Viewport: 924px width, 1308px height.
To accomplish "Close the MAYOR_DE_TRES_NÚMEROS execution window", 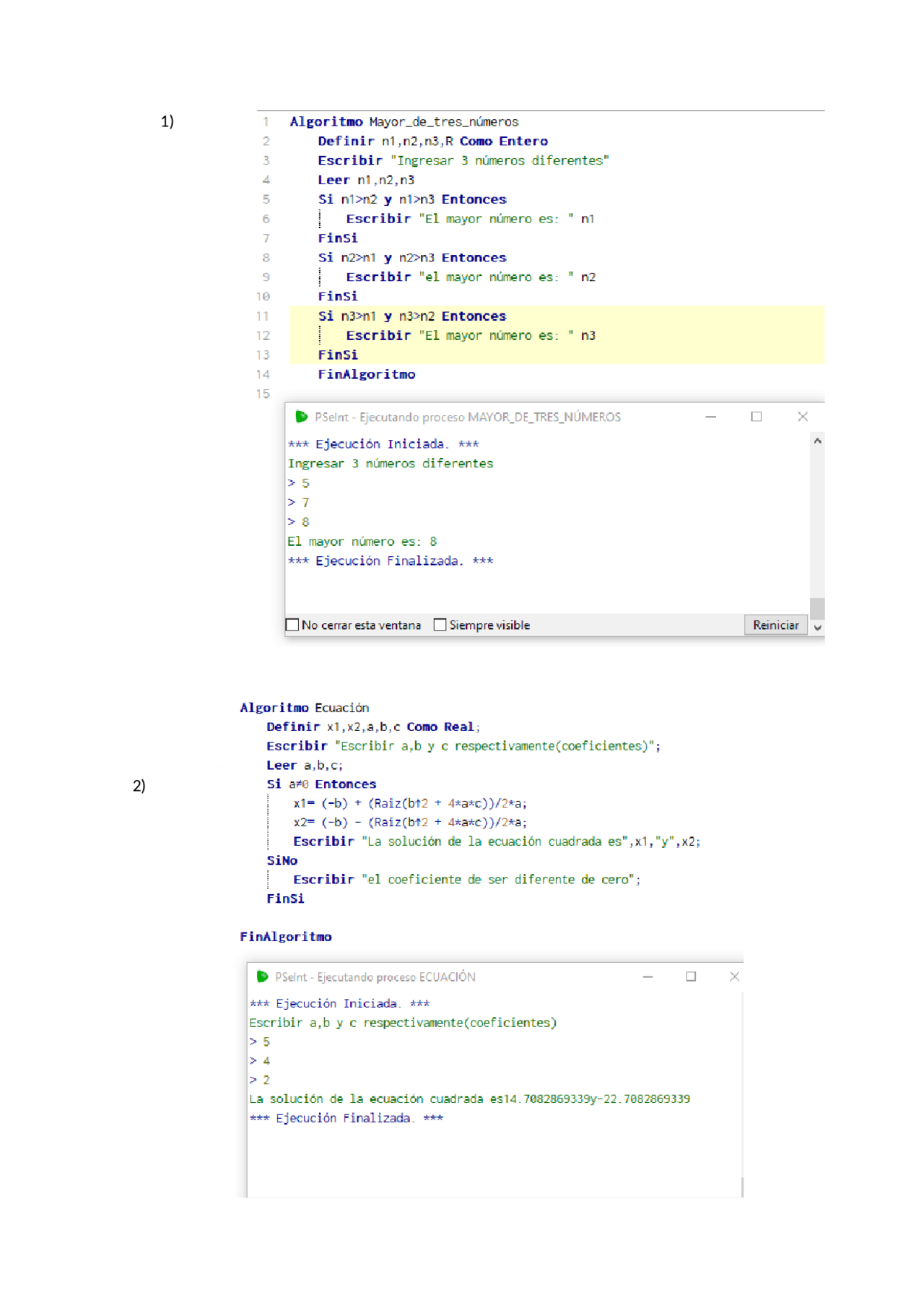I will (802, 417).
